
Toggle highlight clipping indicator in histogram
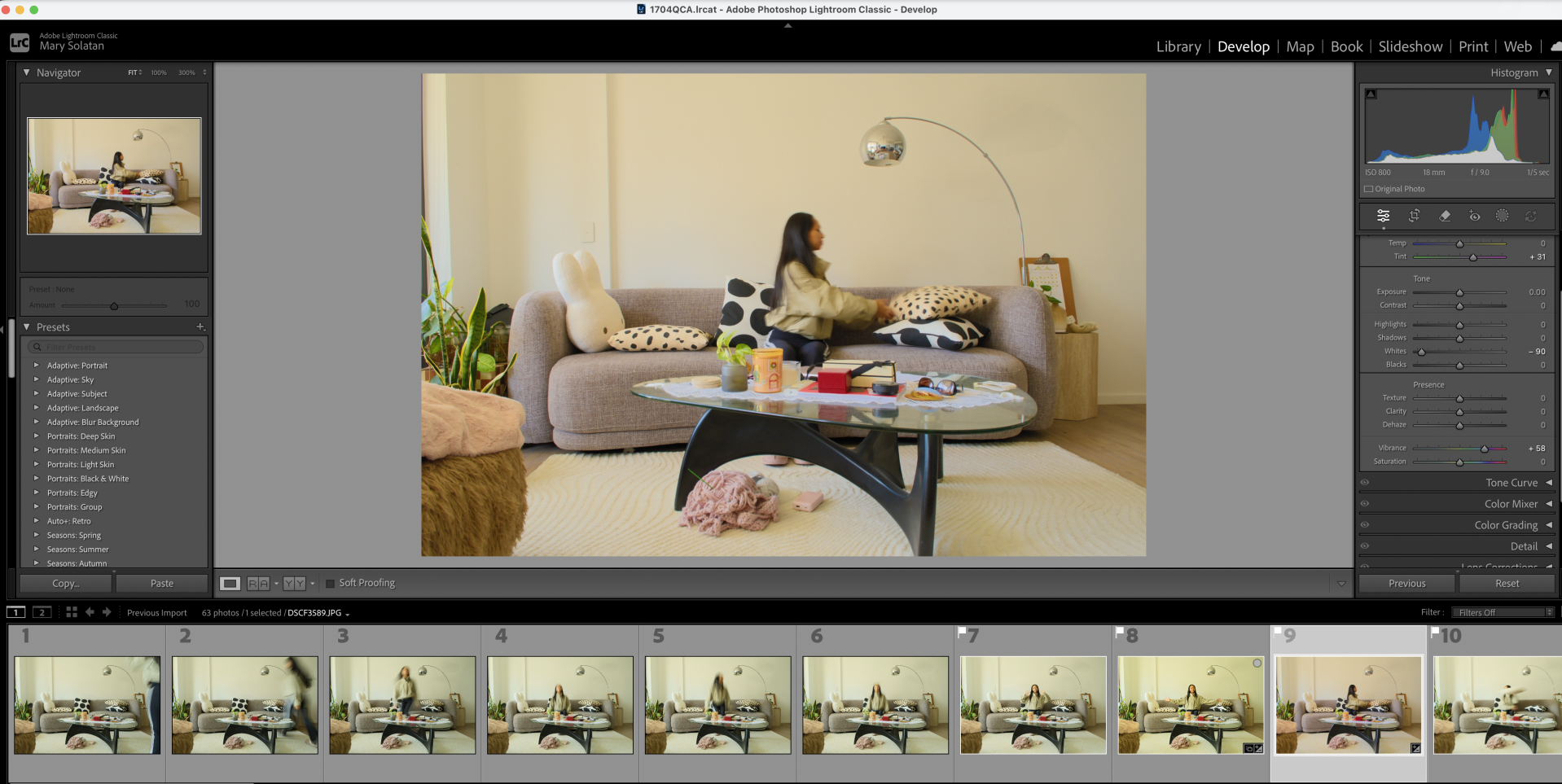(1543, 94)
